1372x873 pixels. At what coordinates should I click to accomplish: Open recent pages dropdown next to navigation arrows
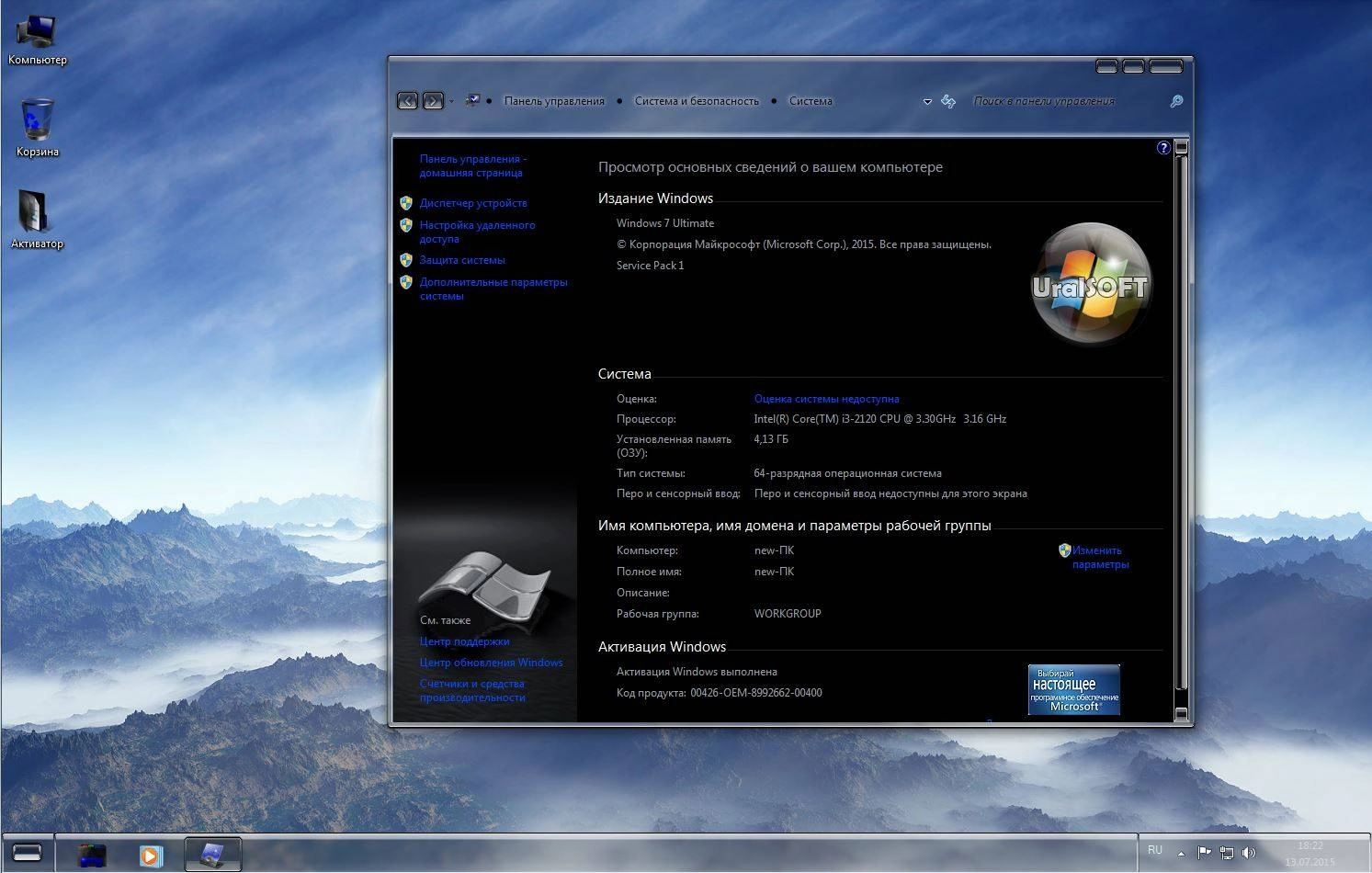pos(451,101)
